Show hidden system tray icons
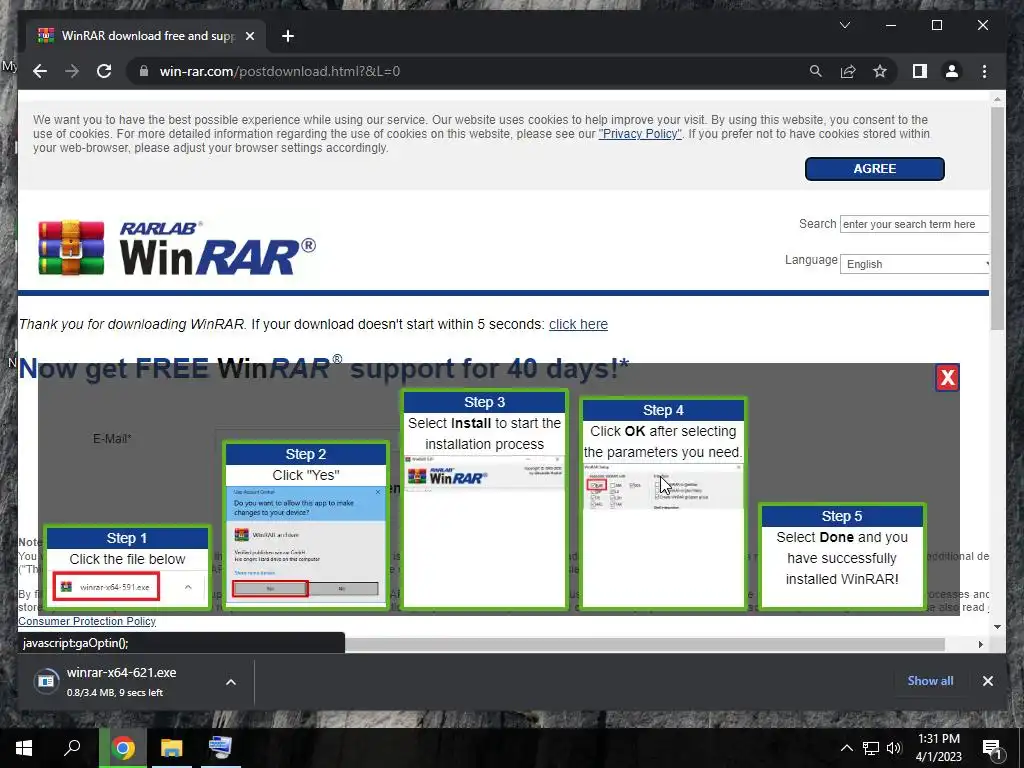 pyautogui.click(x=846, y=748)
